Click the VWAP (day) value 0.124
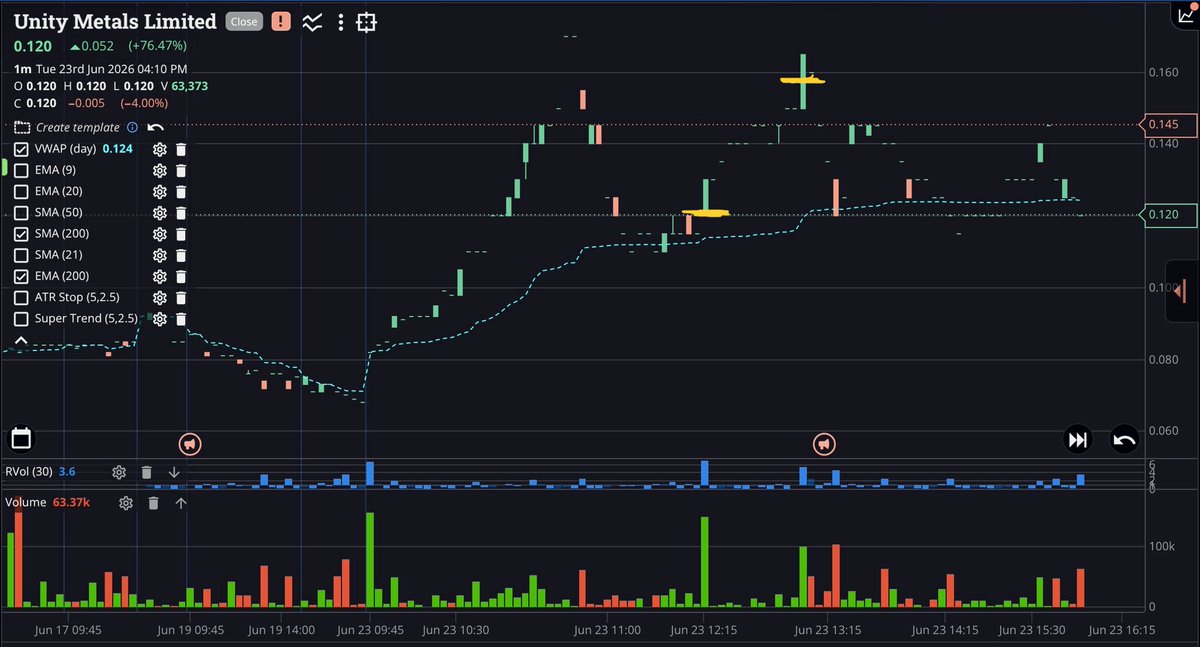The image size is (1200, 647). (117, 149)
